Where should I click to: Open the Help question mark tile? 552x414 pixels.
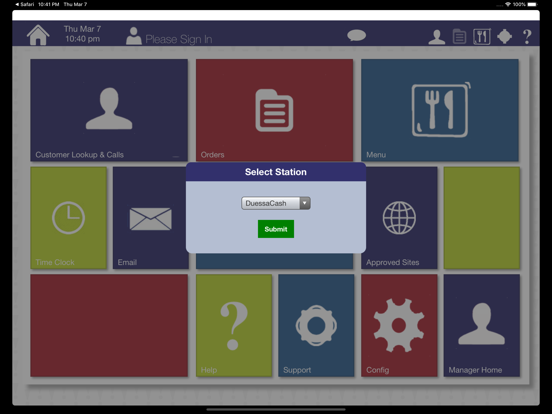234,326
